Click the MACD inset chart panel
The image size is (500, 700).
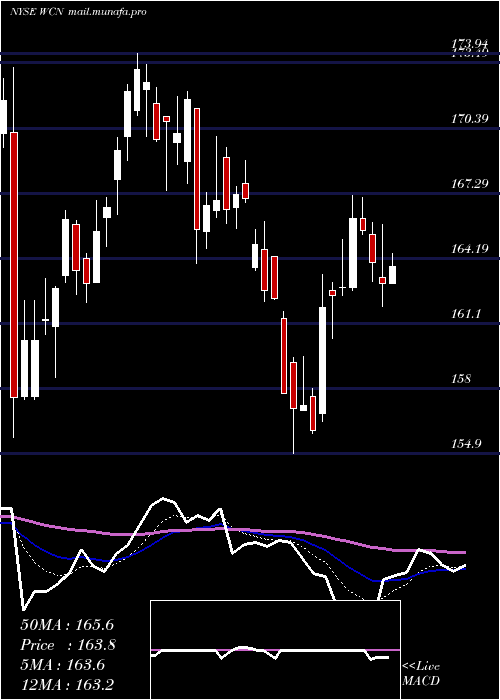pos(275,650)
